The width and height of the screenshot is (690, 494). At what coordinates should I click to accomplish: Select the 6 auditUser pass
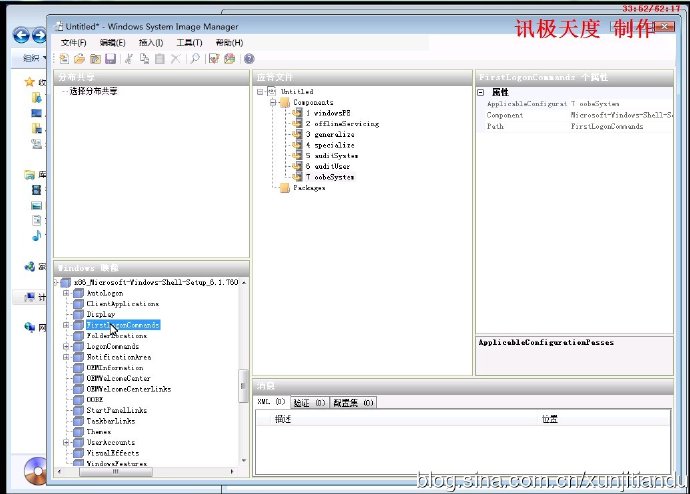pos(328,166)
